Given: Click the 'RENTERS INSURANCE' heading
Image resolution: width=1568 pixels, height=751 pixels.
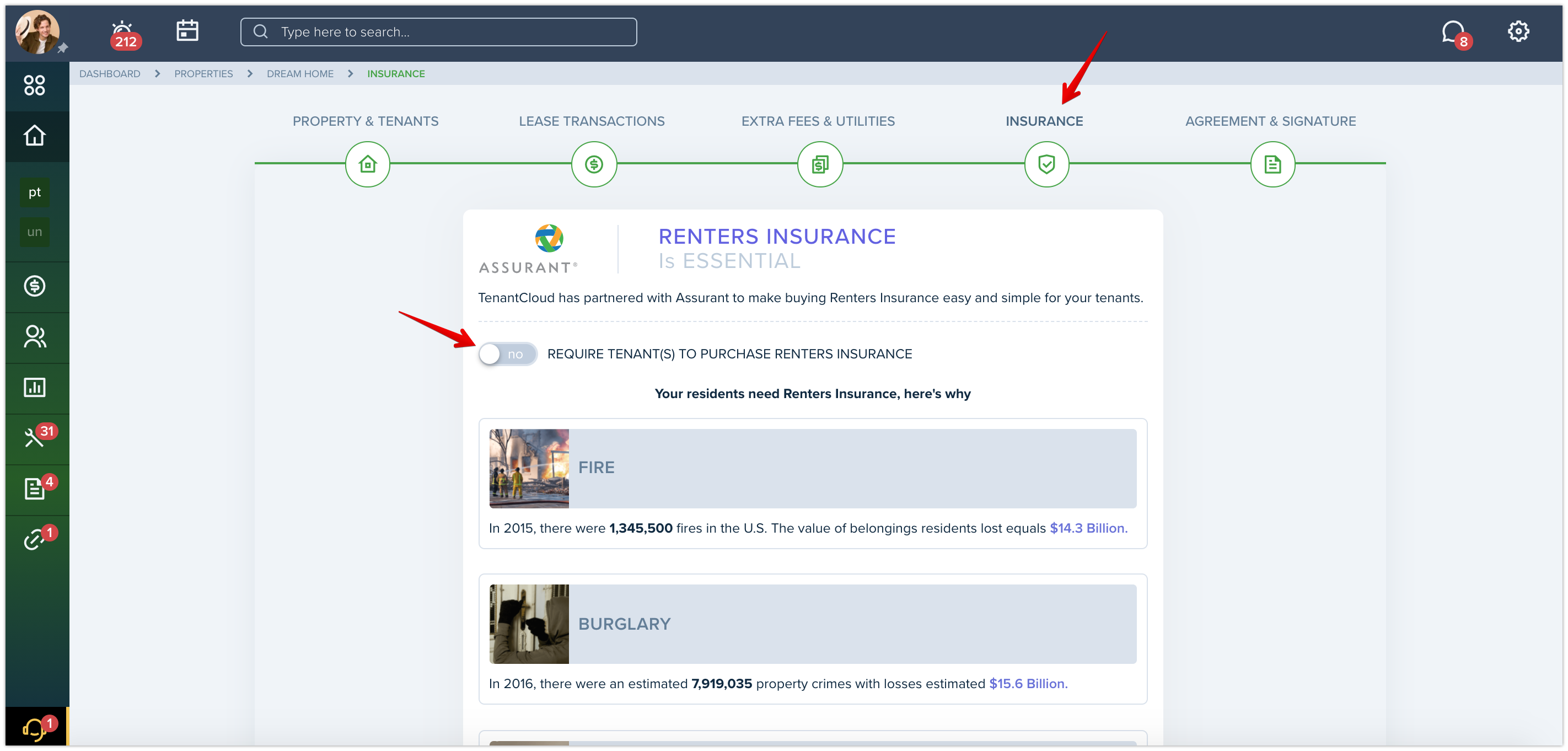Looking at the screenshot, I should click(777, 236).
